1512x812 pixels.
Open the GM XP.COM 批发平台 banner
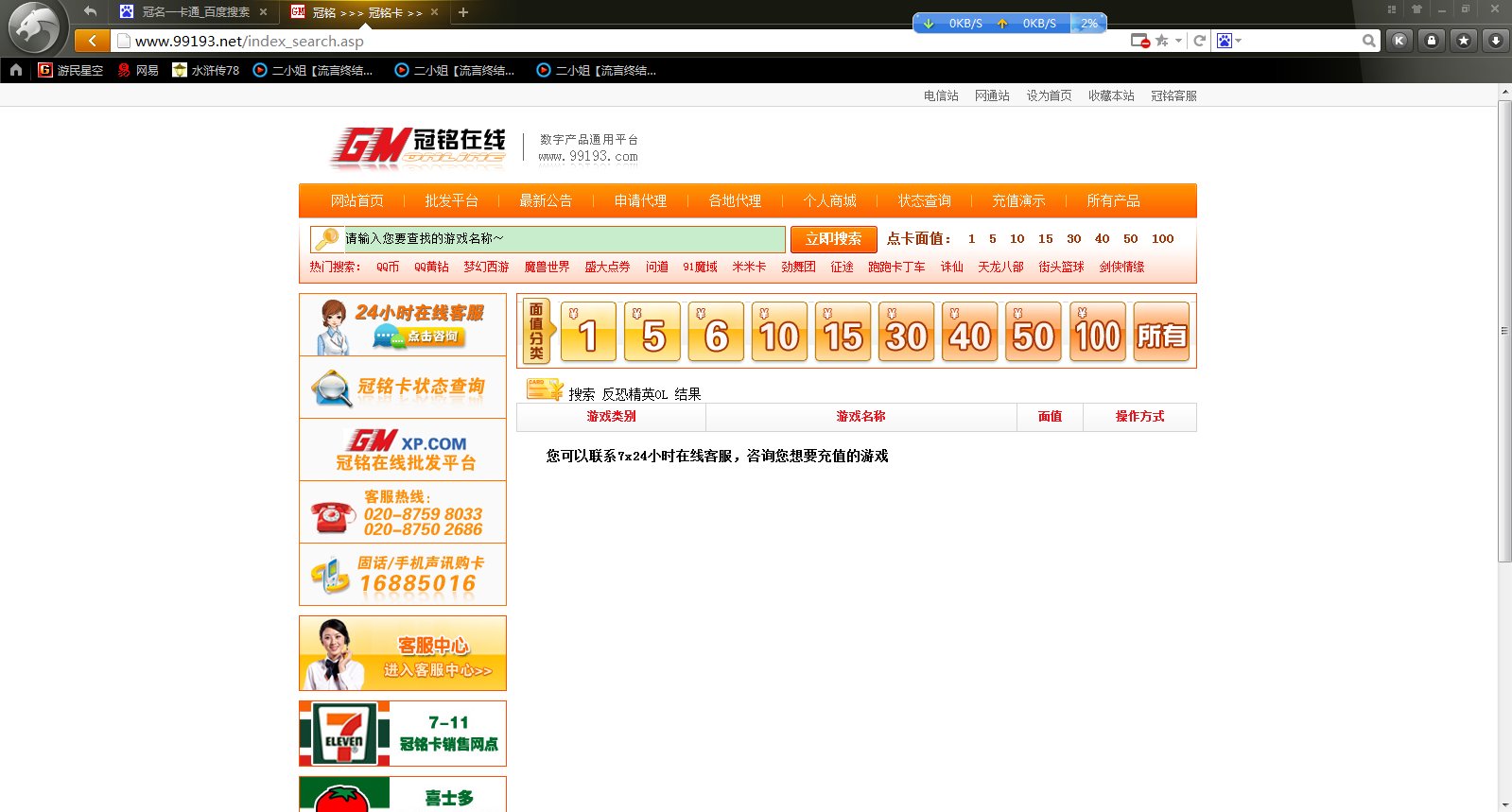click(403, 450)
